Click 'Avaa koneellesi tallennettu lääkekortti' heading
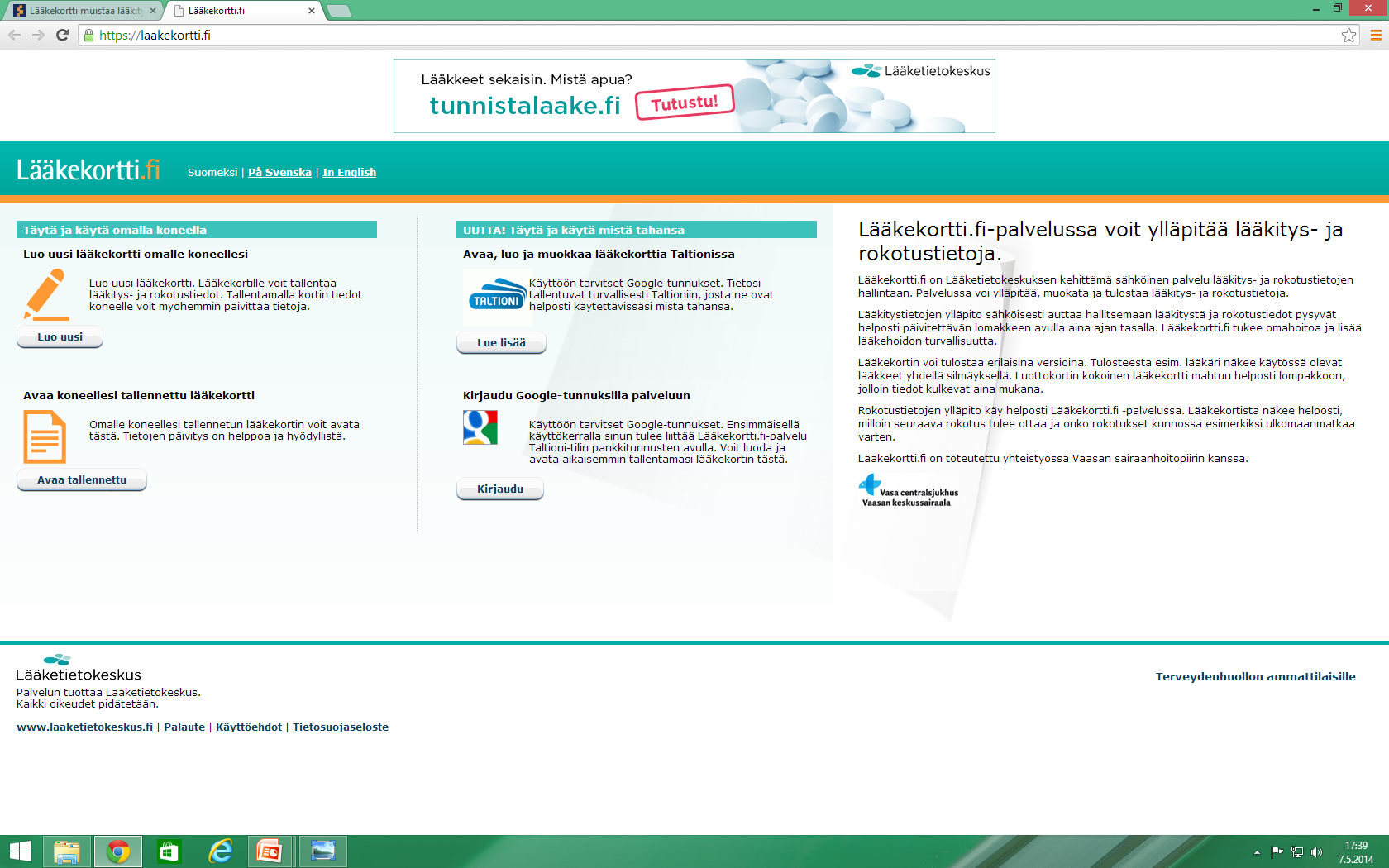Viewport: 1389px width, 868px height. (139, 395)
